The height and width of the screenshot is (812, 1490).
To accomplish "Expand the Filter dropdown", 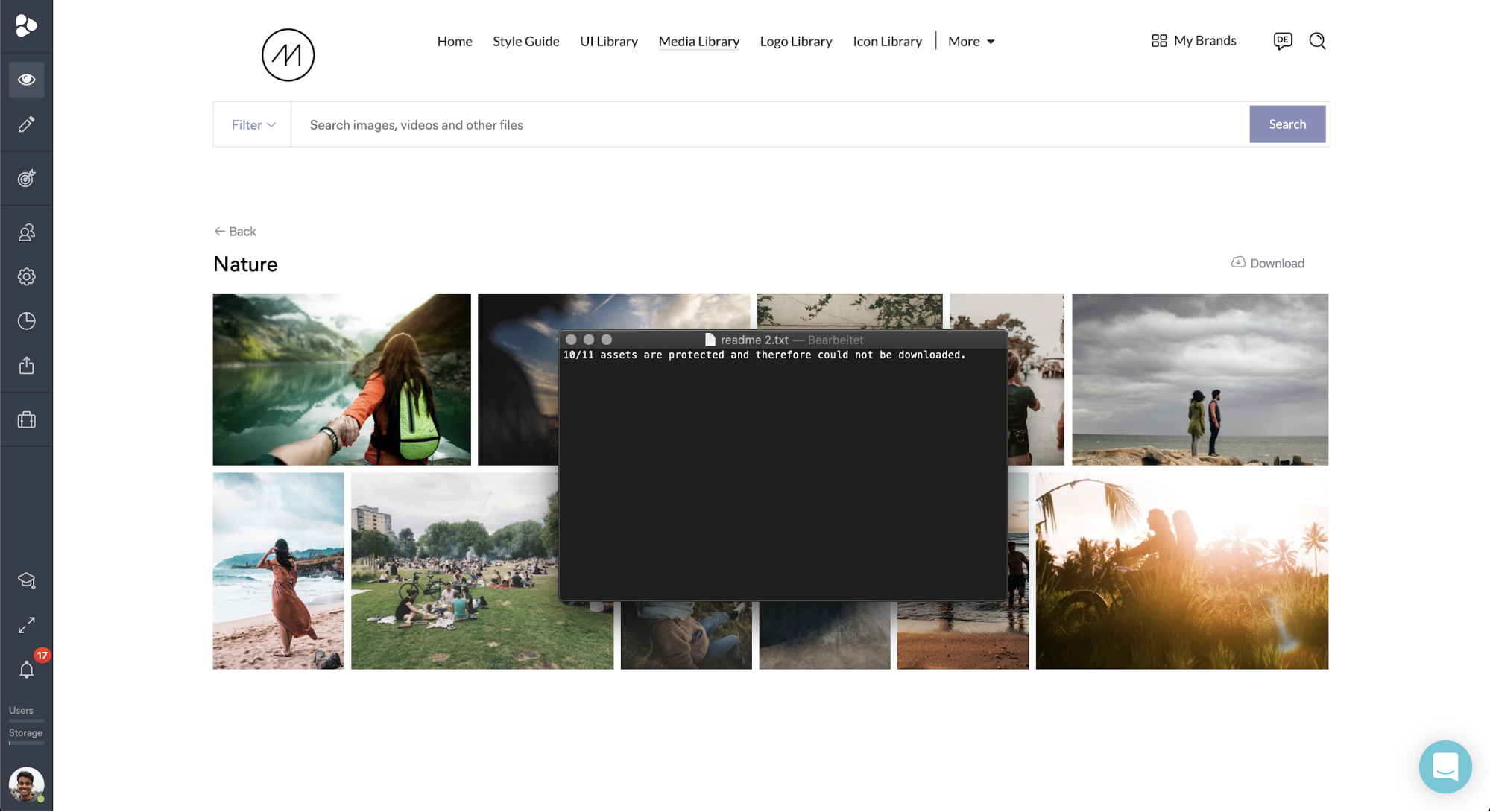I will (x=253, y=125).
